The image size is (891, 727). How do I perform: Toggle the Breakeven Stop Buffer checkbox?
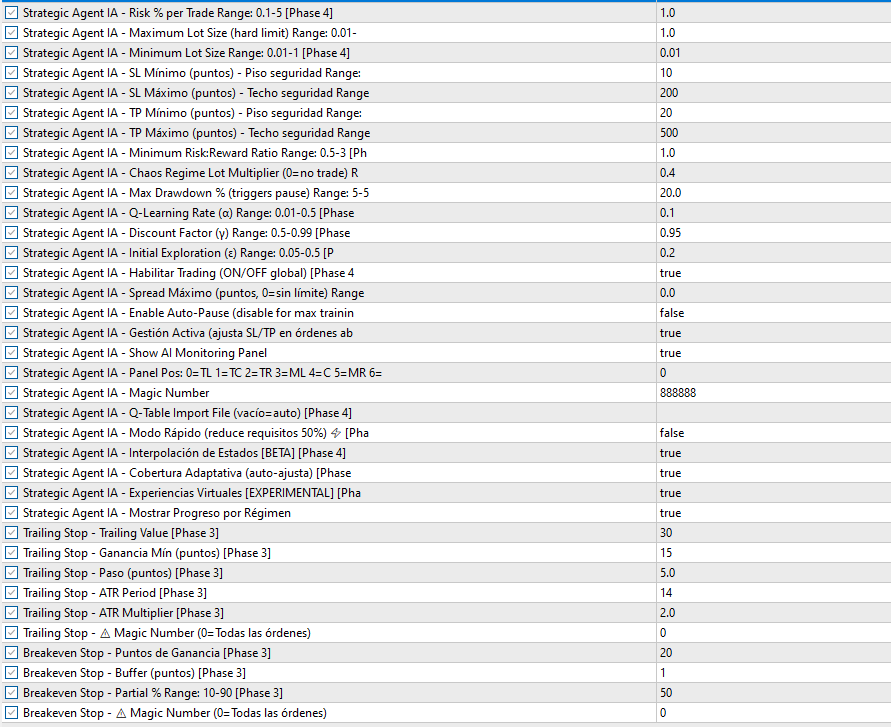[x=11, y=673]
